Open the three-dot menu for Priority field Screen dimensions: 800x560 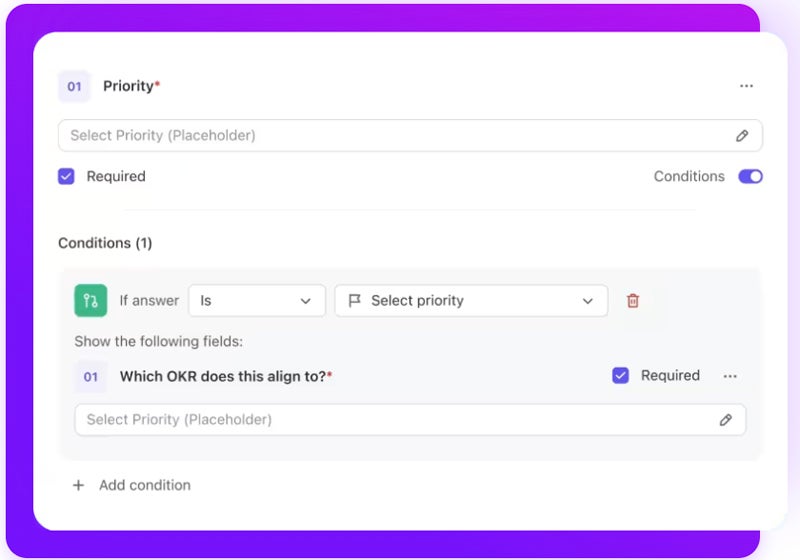746,86
